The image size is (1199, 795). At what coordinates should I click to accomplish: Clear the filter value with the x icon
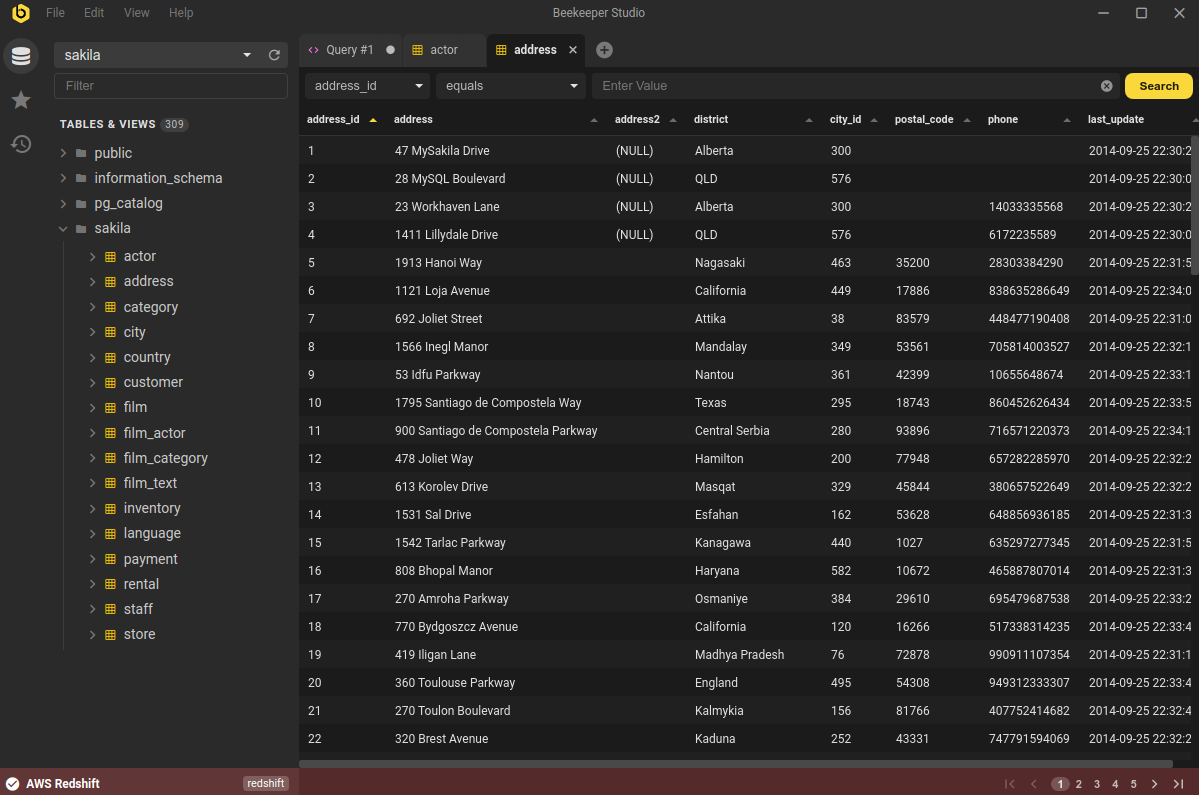click(x=1106, y=86)
